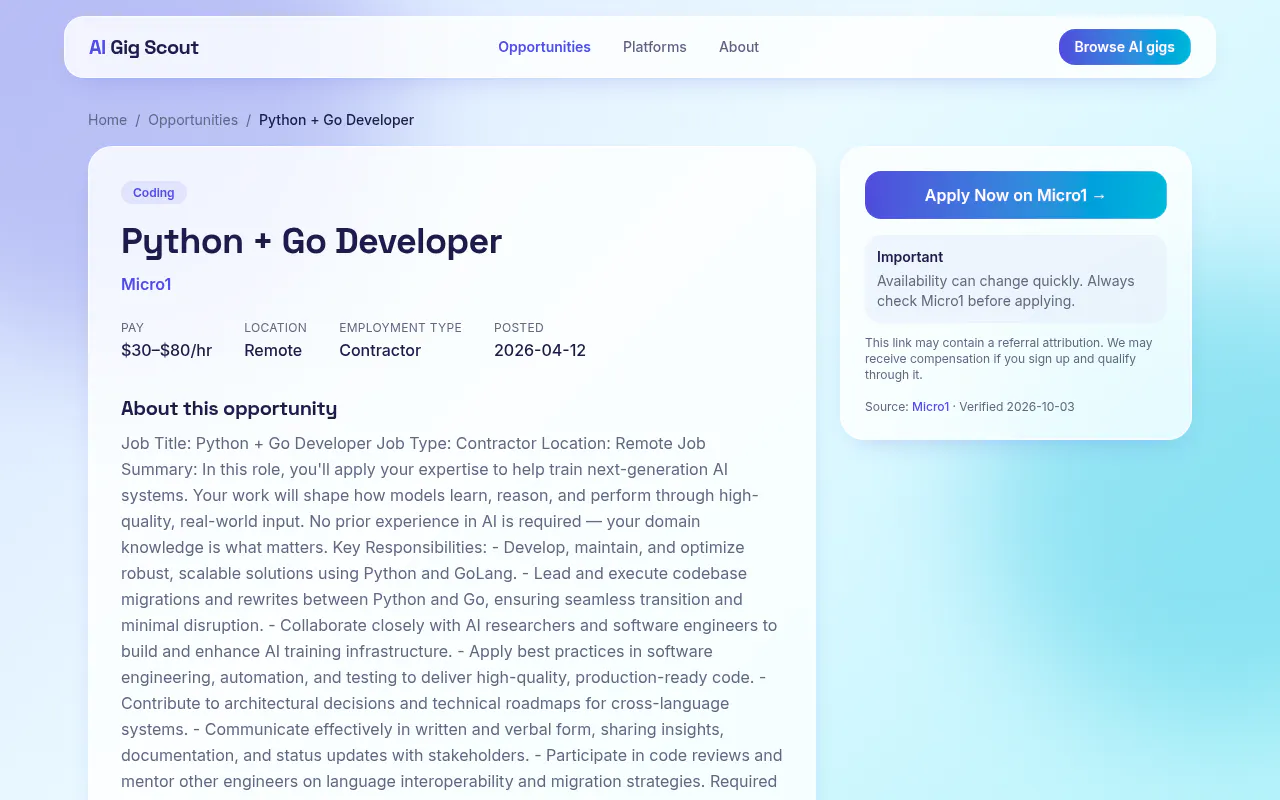The height and width of the screenshot is (800, 1280).
Task: Click the Apply Now on Micro1 button
Action: pyautogui.click(x=1016, y=195)
